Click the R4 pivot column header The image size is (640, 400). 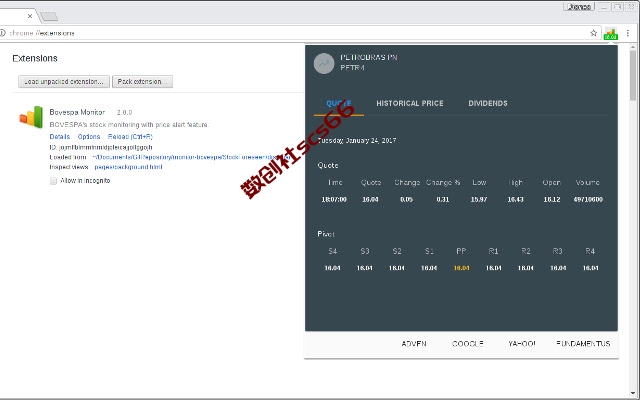coord(590,251)
